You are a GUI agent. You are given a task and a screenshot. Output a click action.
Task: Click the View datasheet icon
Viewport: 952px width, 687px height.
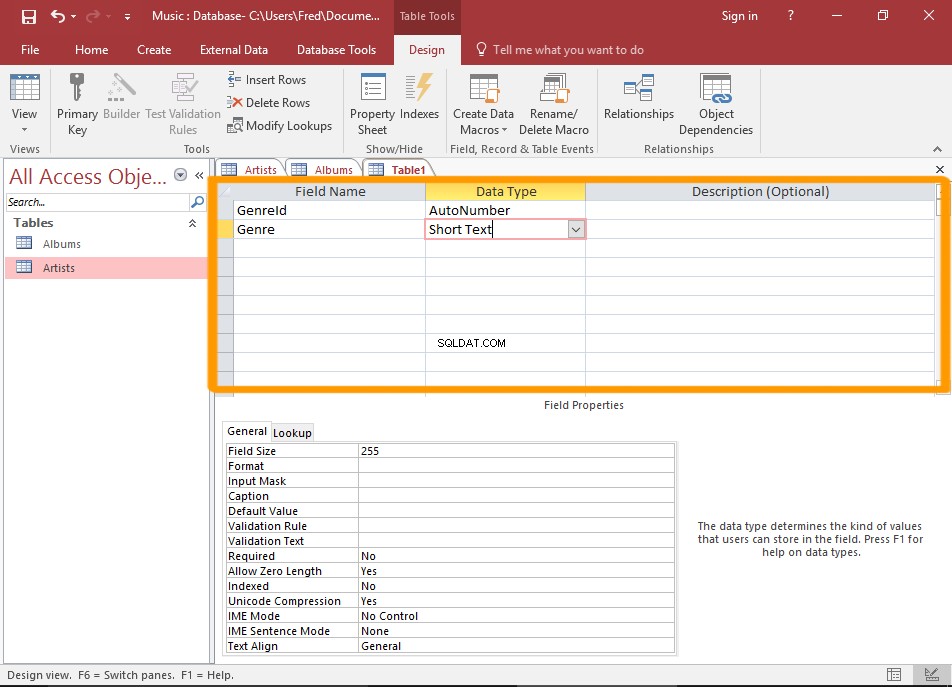(24, 88)
